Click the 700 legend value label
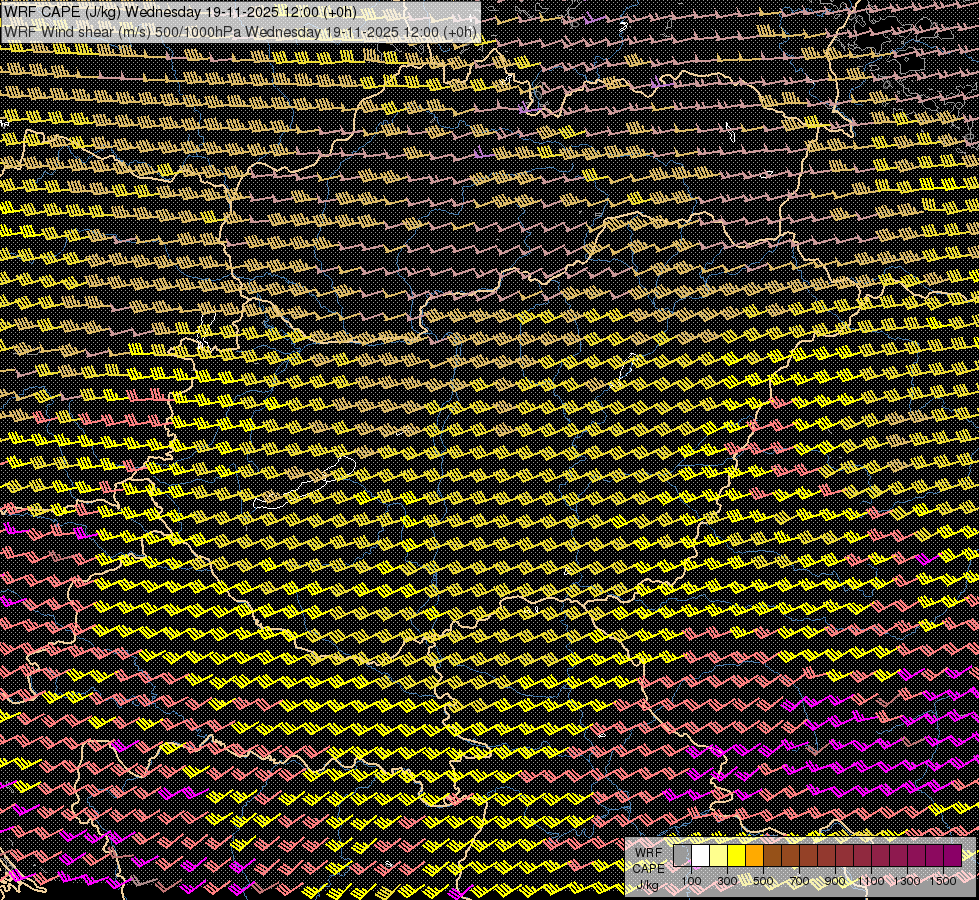979x900 pixels. 799,881
